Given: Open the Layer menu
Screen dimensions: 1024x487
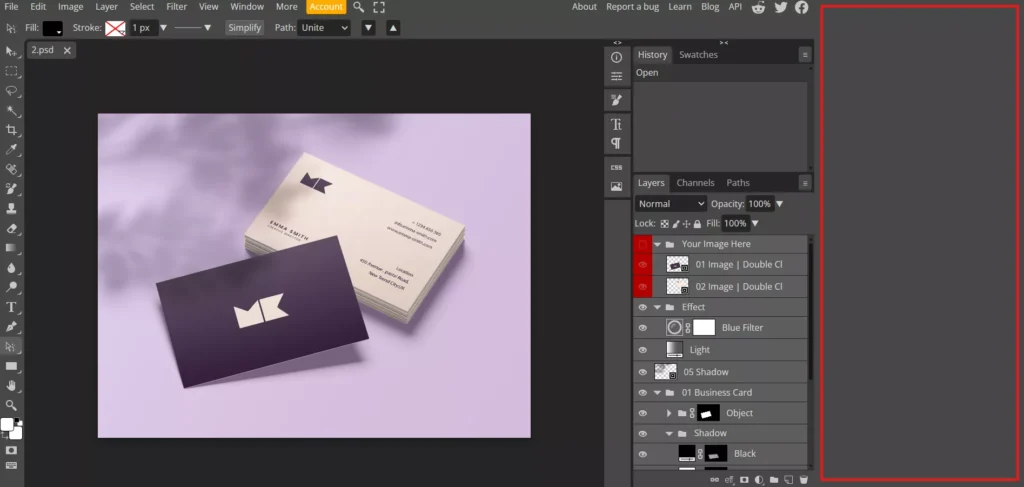Looking at the screenshot, I should pyautogui.click(x=106, y=7).
